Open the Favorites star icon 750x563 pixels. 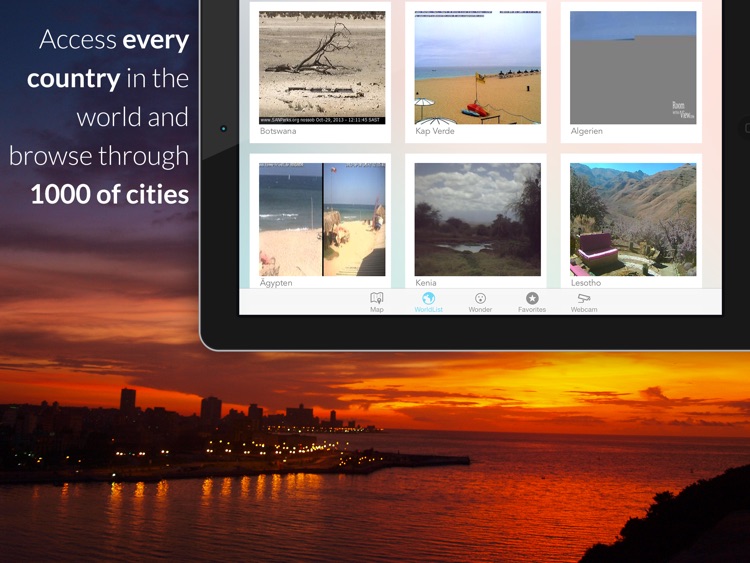532,298
